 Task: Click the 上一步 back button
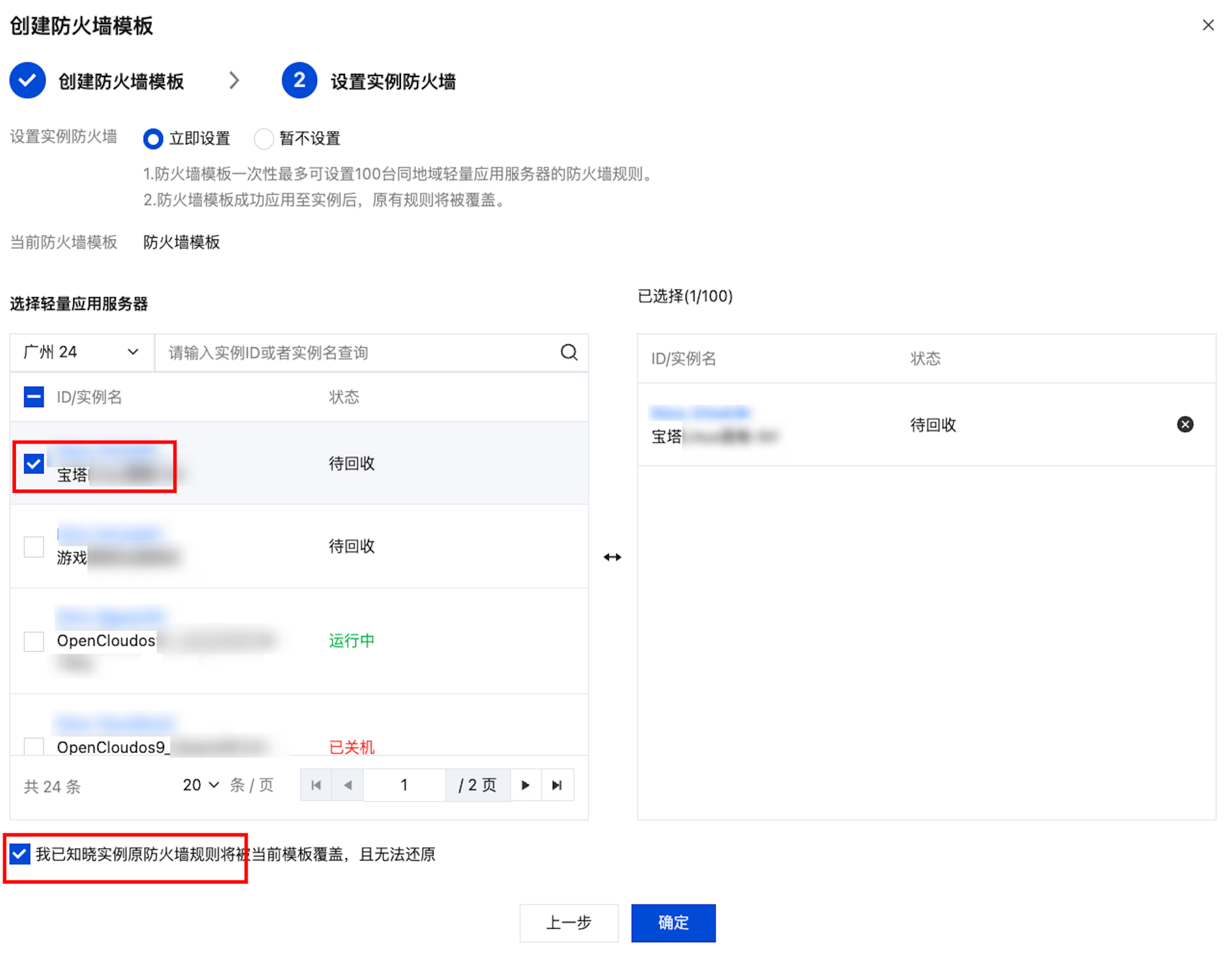click(x=568, y=922)
